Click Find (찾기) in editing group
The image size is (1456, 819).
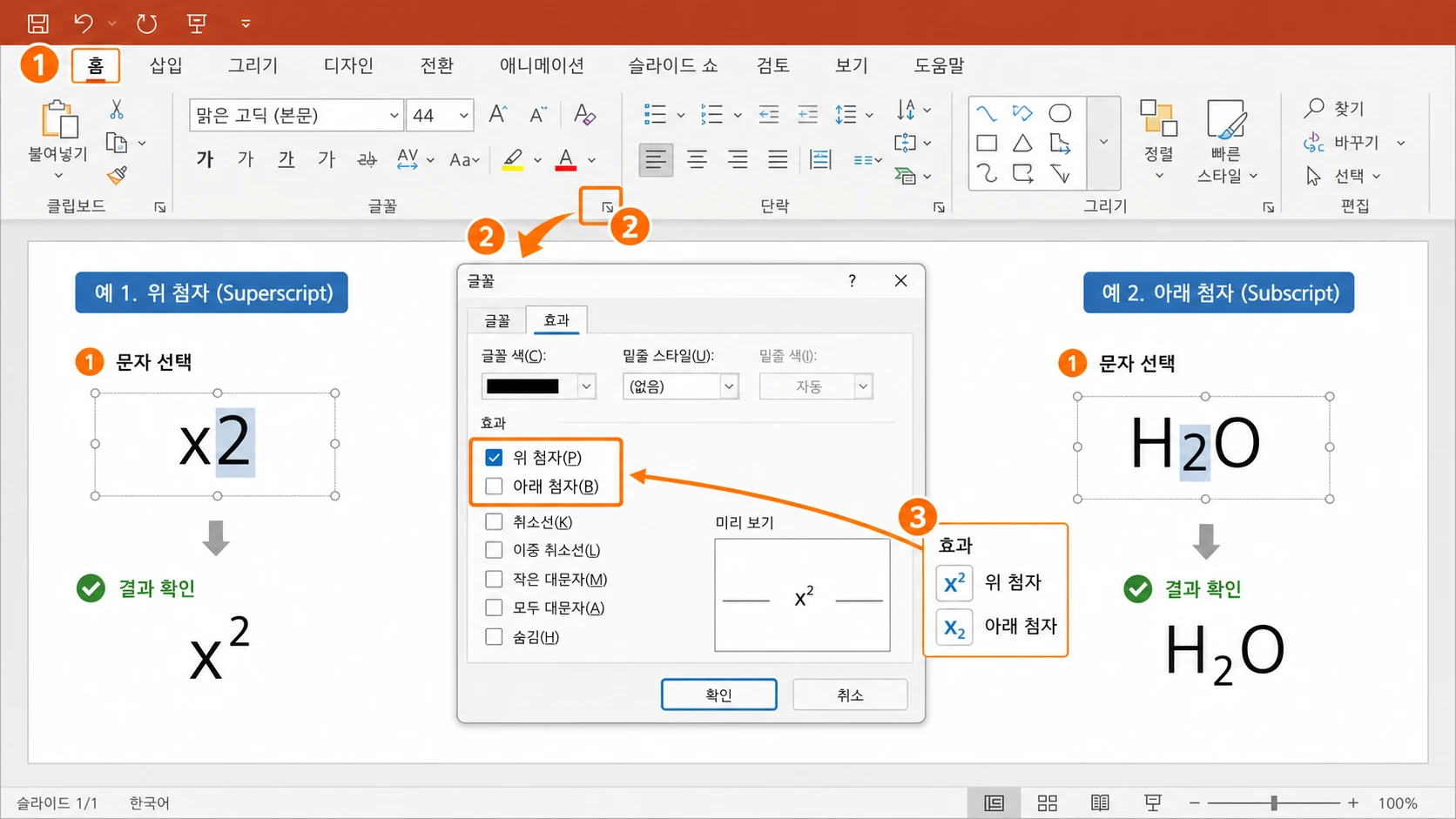(1334, 108)
